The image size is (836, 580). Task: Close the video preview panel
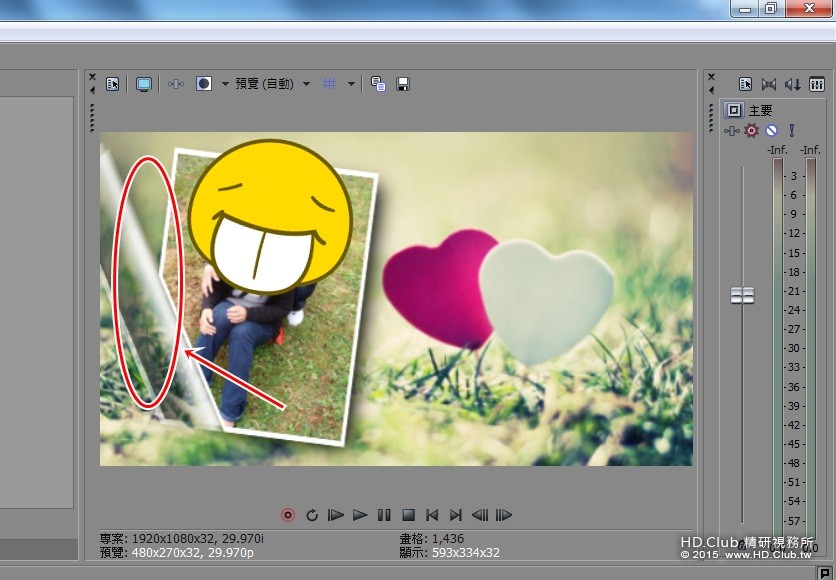92,77
